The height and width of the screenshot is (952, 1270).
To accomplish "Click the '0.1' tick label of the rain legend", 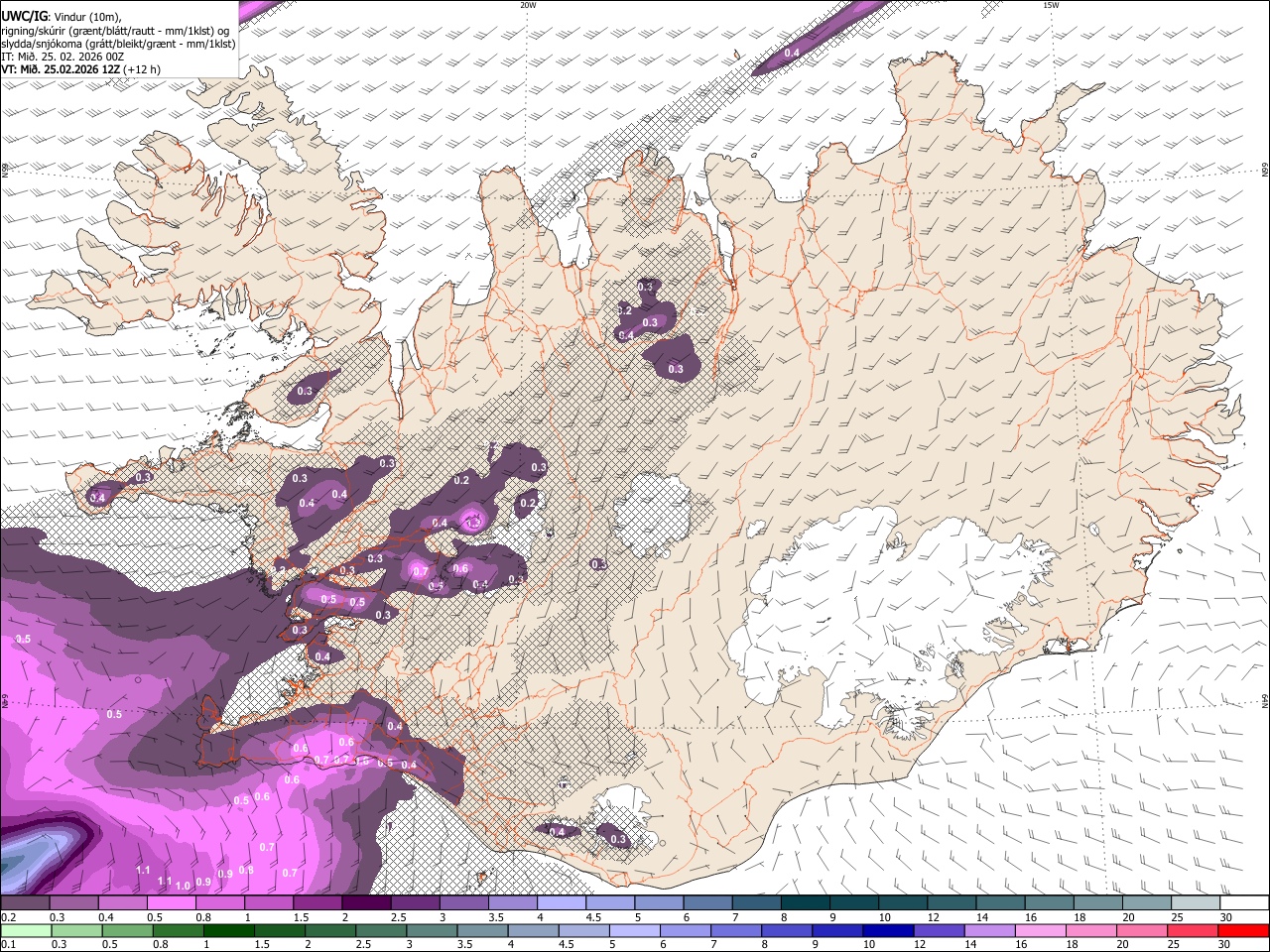I will pyautogui.click(x=7, y=945).
